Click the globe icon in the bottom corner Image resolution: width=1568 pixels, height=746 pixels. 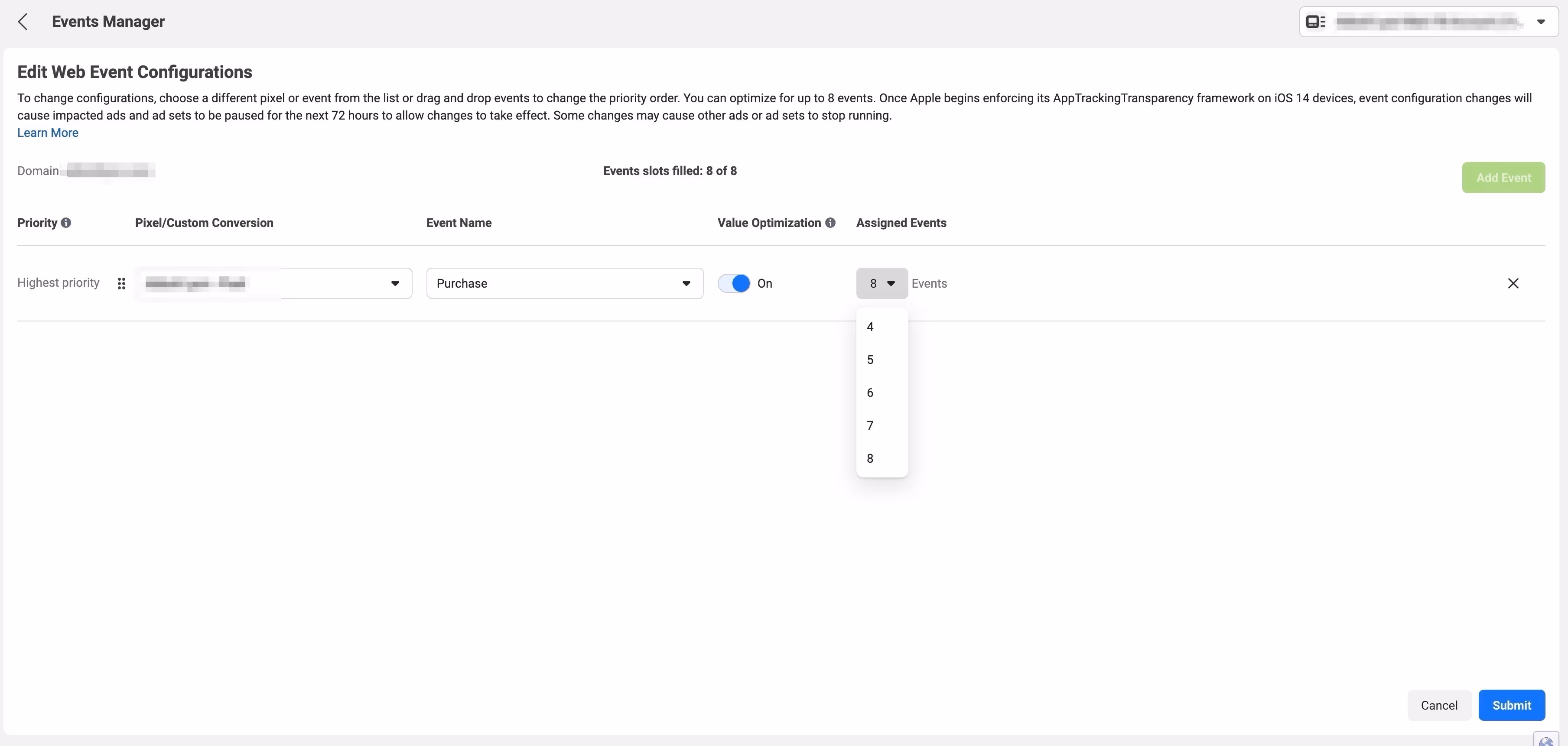[1545, 740]
